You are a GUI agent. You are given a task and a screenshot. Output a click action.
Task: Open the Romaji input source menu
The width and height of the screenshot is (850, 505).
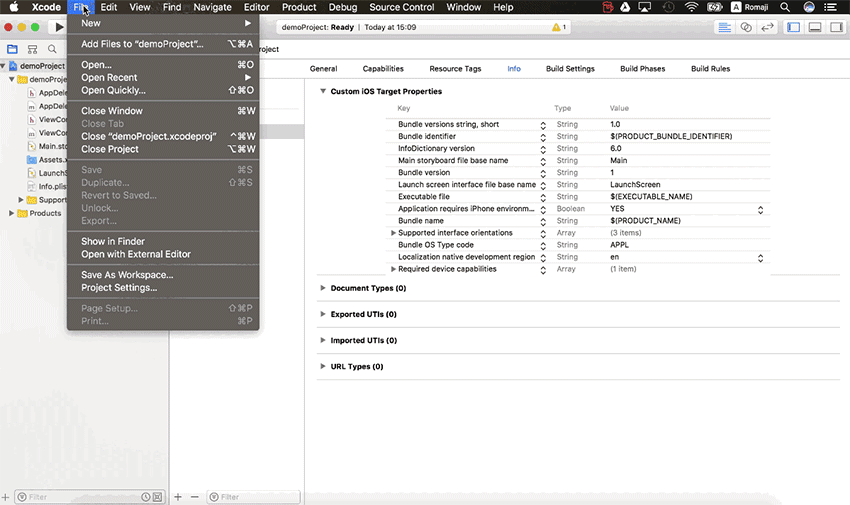pyautogui.click(x=750, y=7)
